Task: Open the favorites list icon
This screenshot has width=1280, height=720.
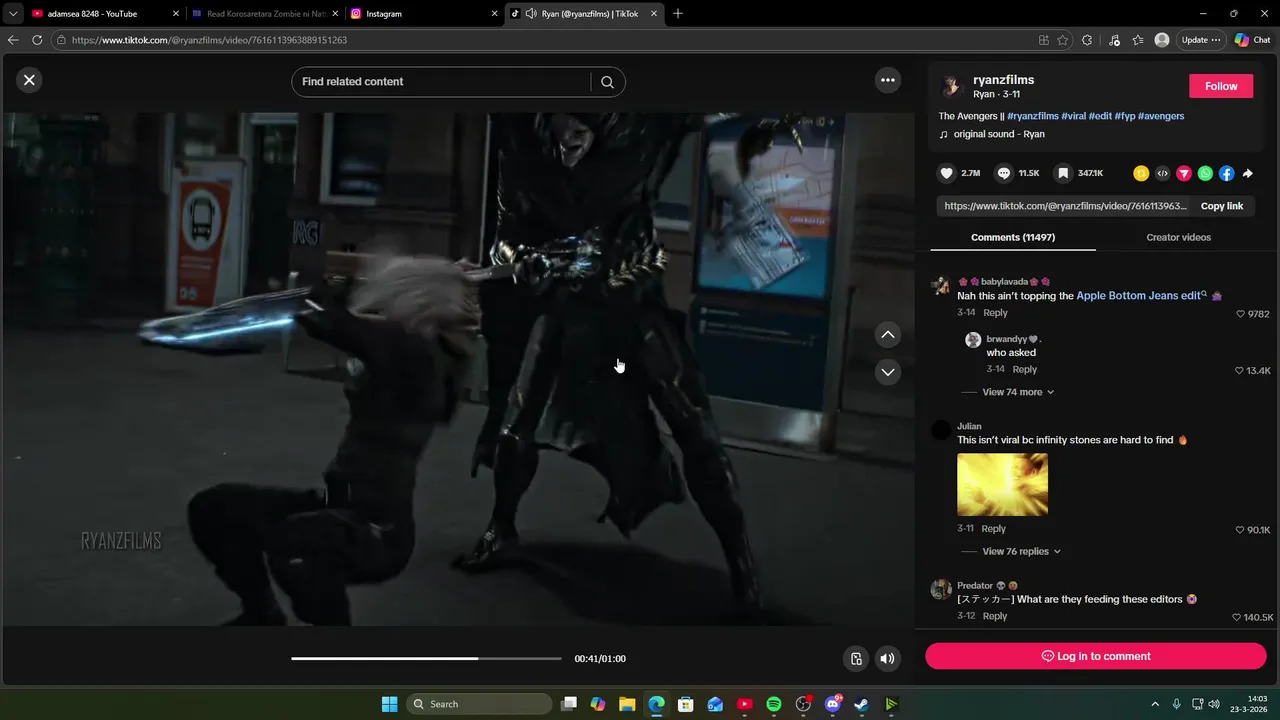Action: pos(1138,40)
